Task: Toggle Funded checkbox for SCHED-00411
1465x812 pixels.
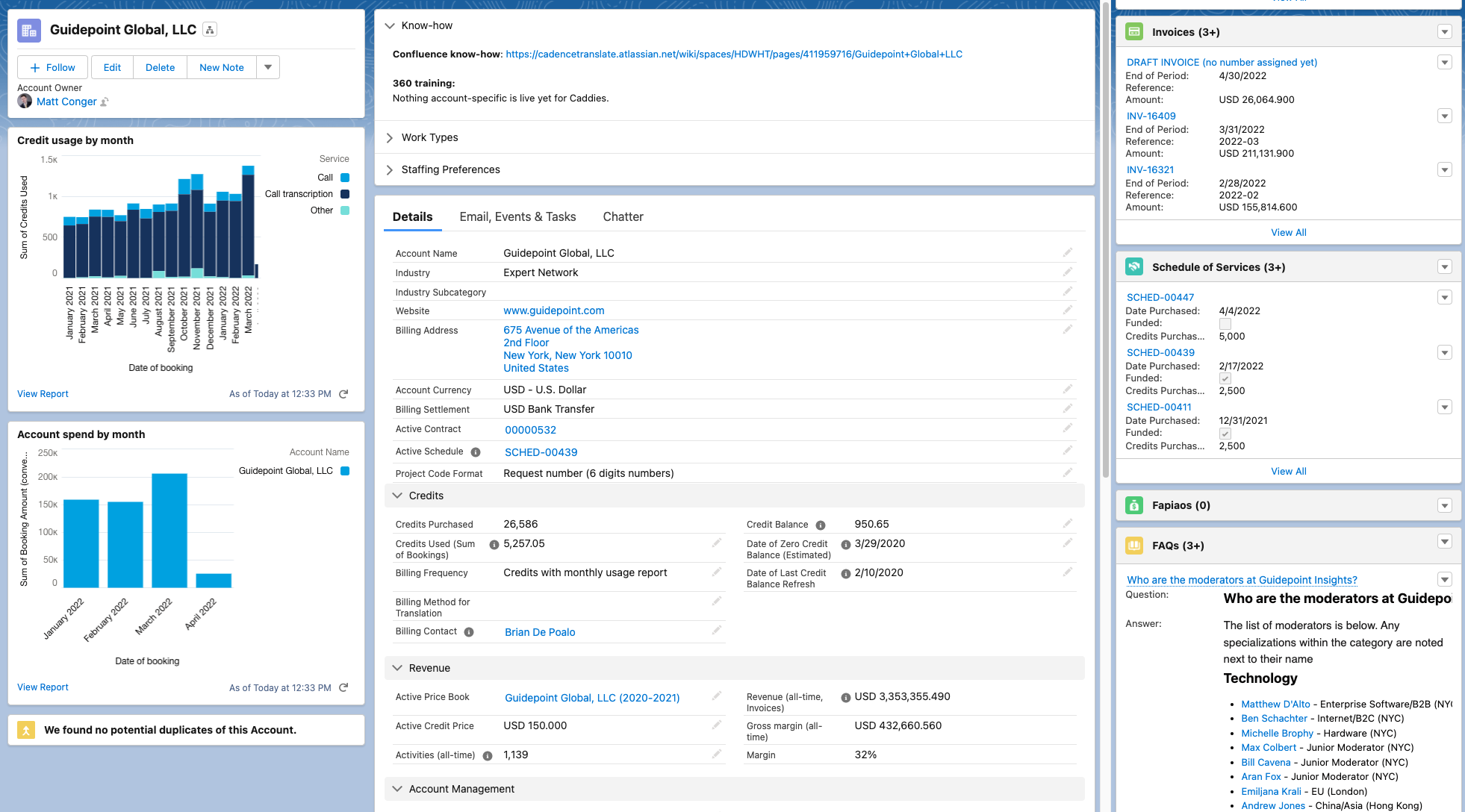Action: pyautogui.click(x=1225, y=434)
